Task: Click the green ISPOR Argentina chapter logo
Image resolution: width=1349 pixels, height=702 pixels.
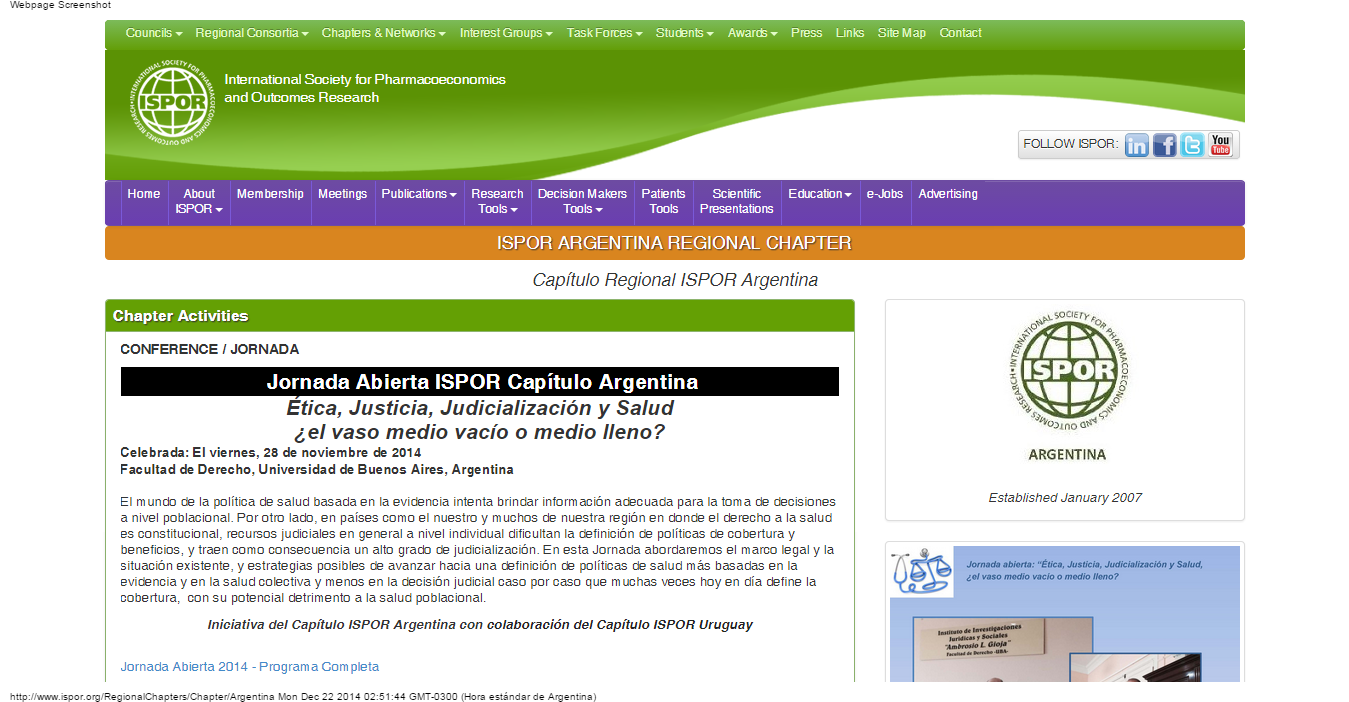Action: tap(1067, 372)
